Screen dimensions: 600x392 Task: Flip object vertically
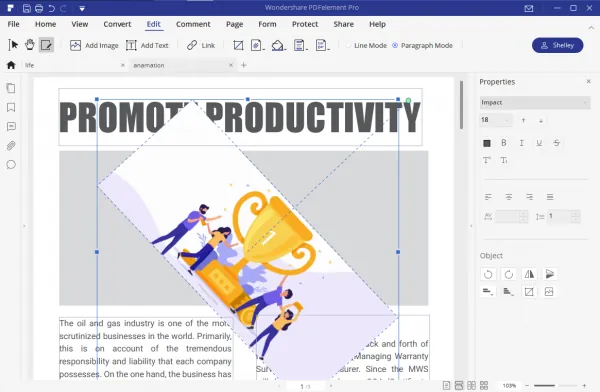[550, 274]
